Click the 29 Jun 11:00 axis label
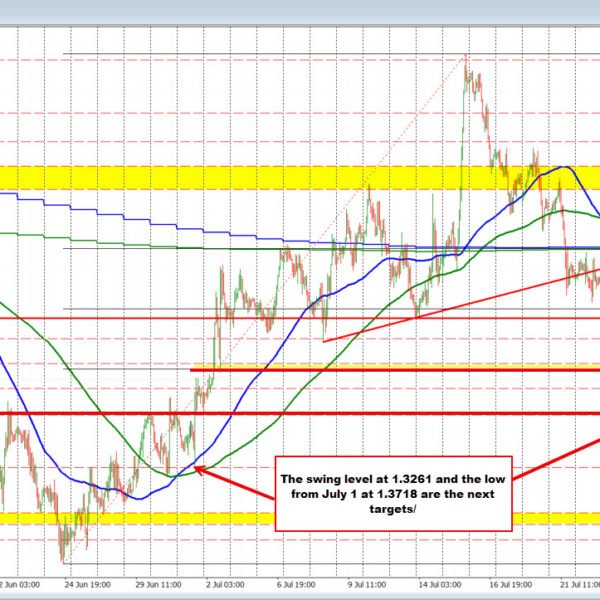 click(x=158, y=585)
